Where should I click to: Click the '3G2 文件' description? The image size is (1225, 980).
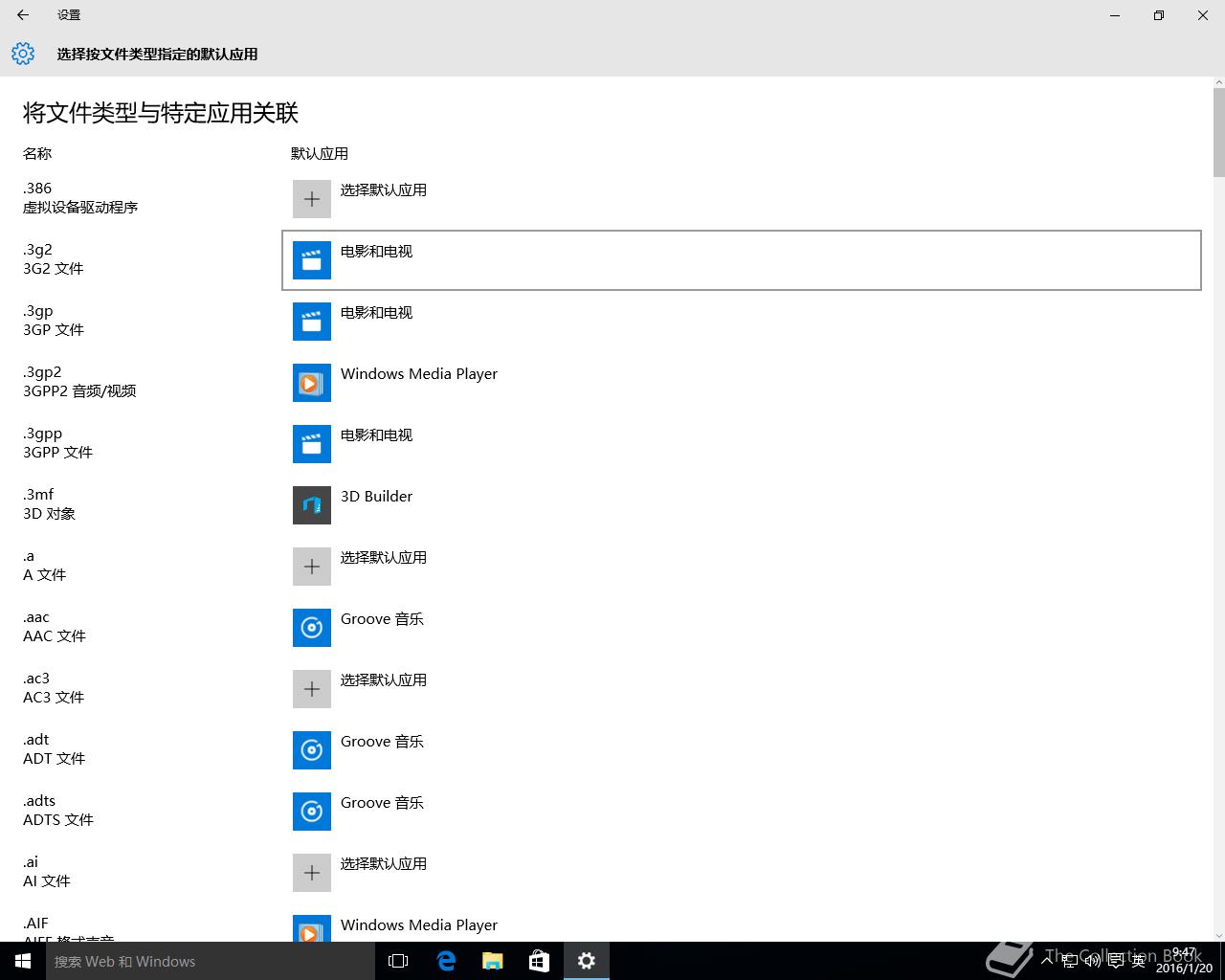click(x=54, y=269)
